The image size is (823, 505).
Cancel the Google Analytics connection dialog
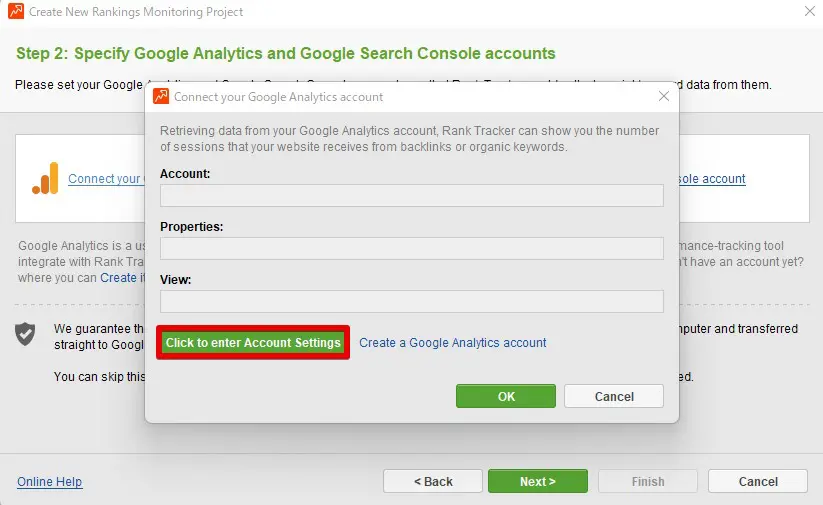(614, 397)
